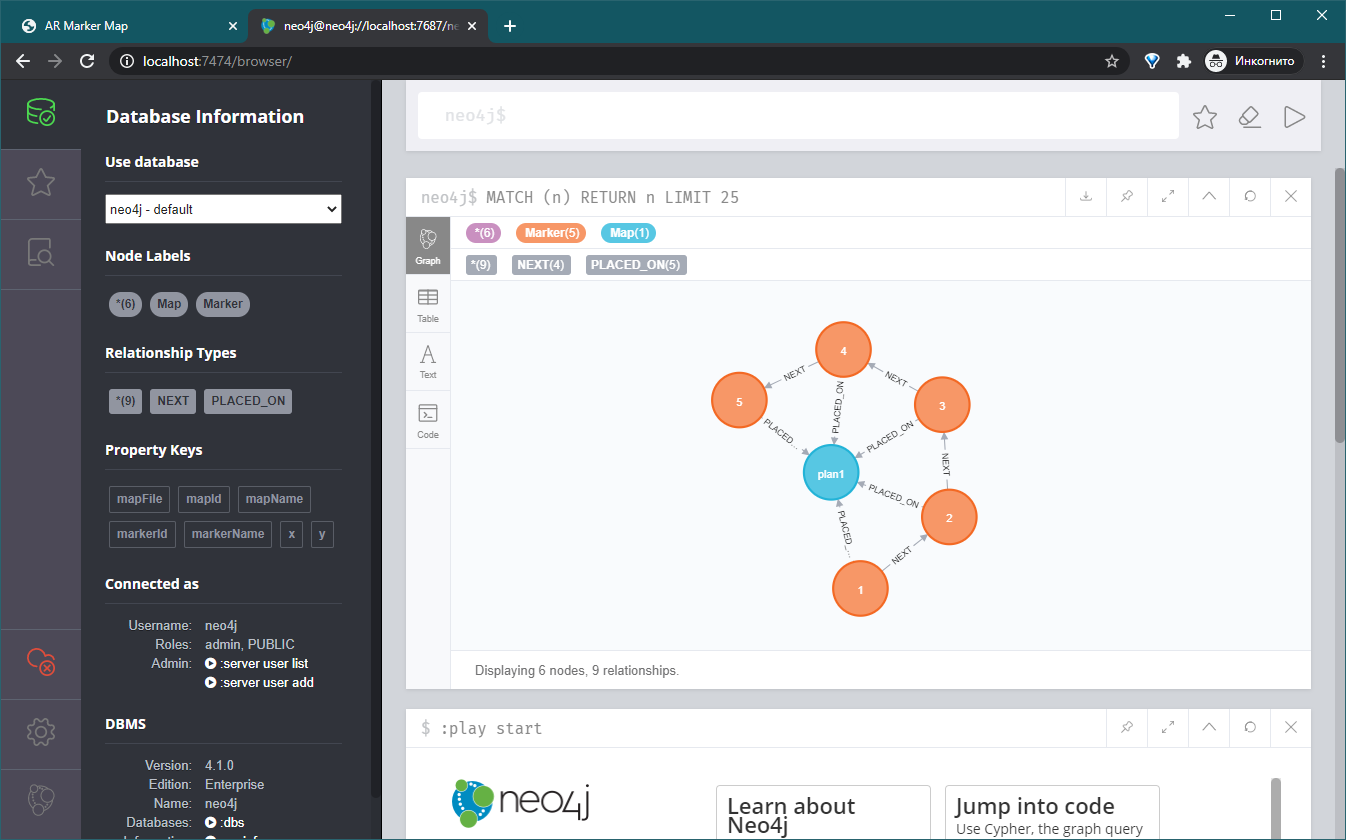Select marker node 1 in graph
1346x840 pixels.
click(x=860, y=589)
